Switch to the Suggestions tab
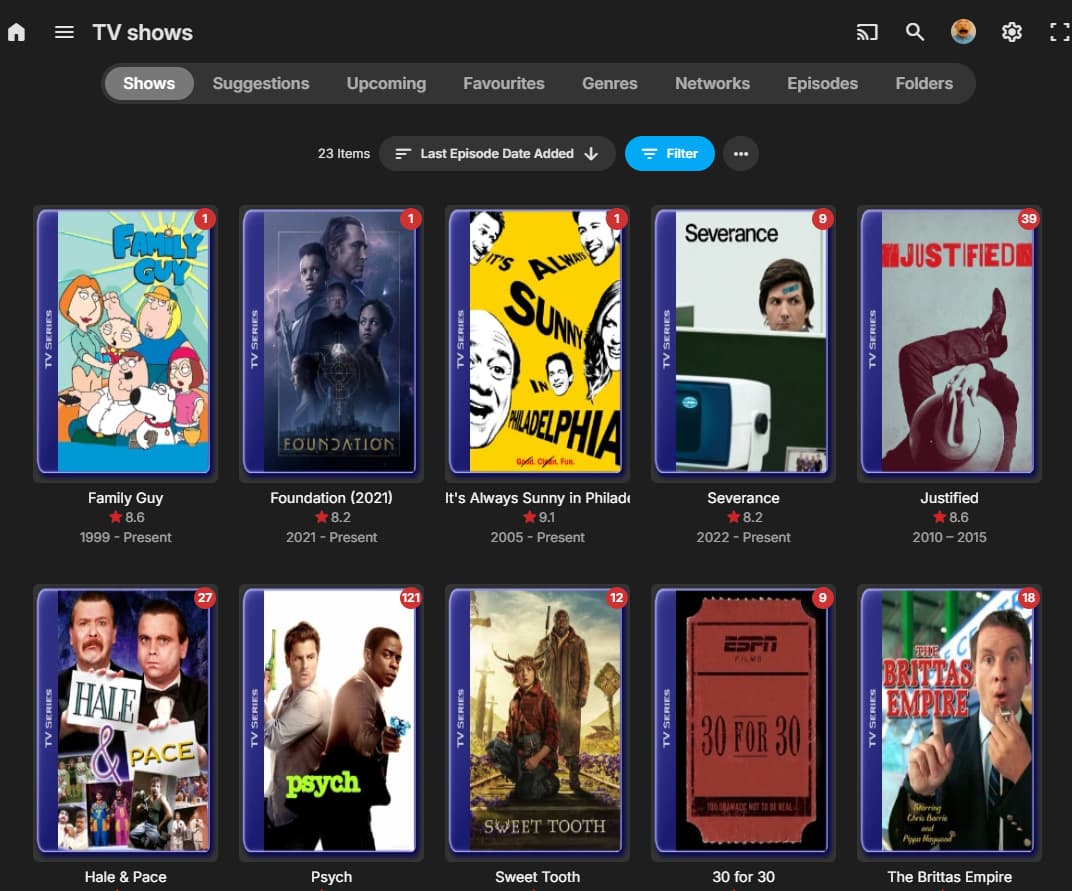Screen dimensions: 1072x891 260,83
